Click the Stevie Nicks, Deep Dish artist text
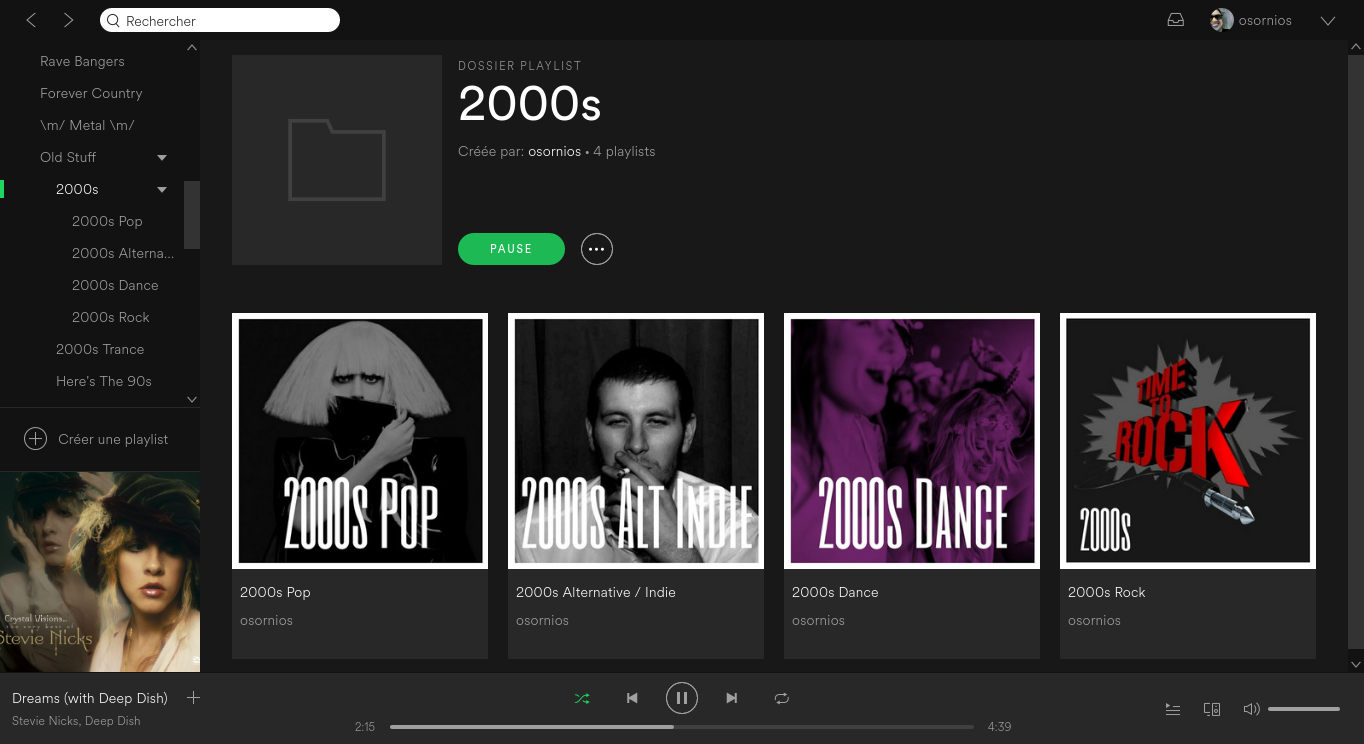This screenshot has height=744, width=1364. click(76, 721)
